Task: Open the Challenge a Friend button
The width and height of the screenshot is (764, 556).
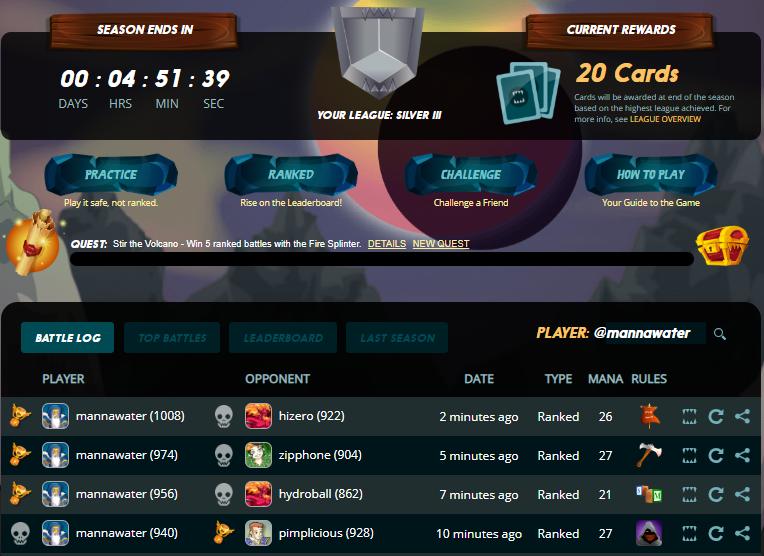Action: pos(471,174)
